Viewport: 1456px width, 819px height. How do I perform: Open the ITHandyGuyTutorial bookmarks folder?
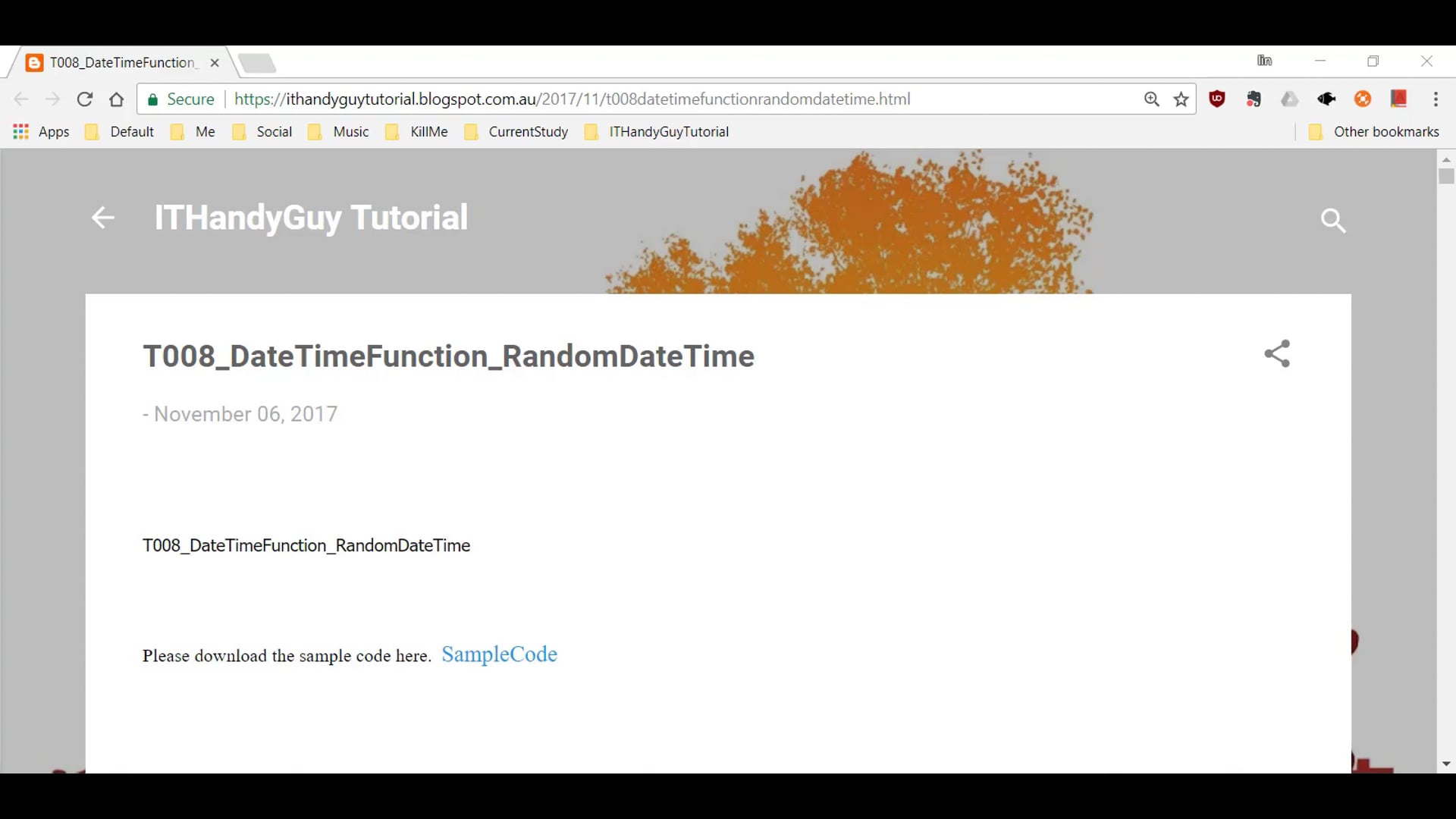(657, 131)
